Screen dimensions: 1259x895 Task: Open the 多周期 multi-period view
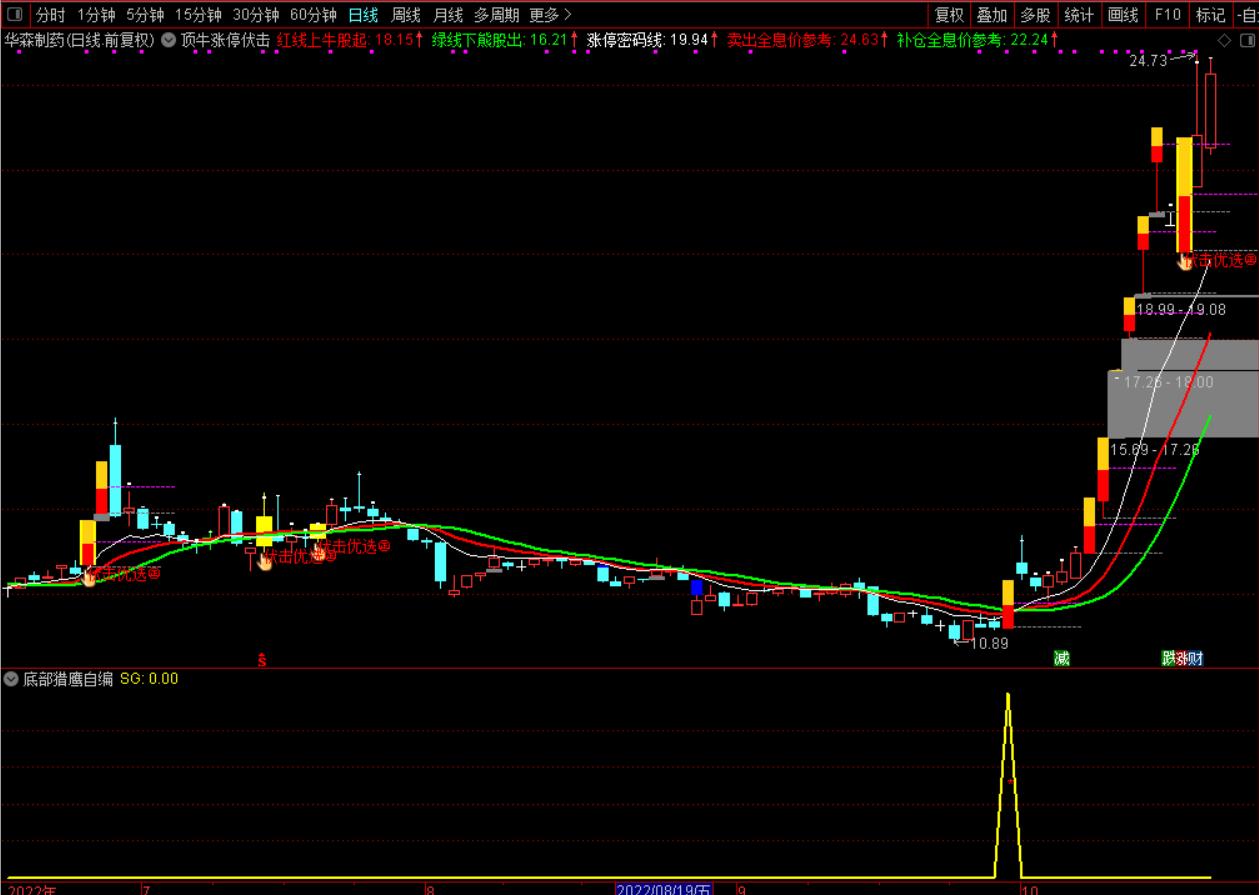[496, 15]
